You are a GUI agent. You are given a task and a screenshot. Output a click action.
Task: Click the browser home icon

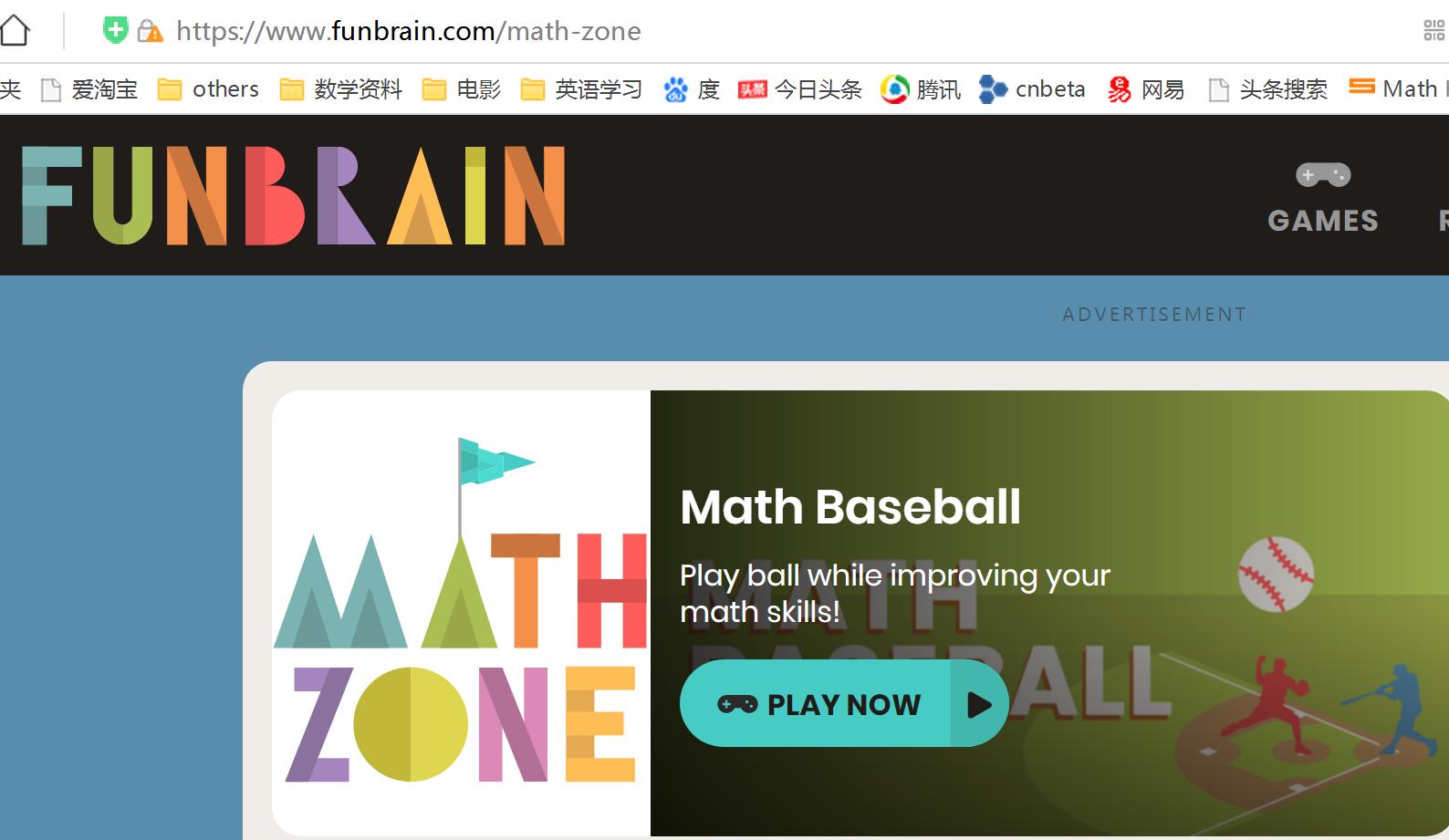tap(14, 30)
